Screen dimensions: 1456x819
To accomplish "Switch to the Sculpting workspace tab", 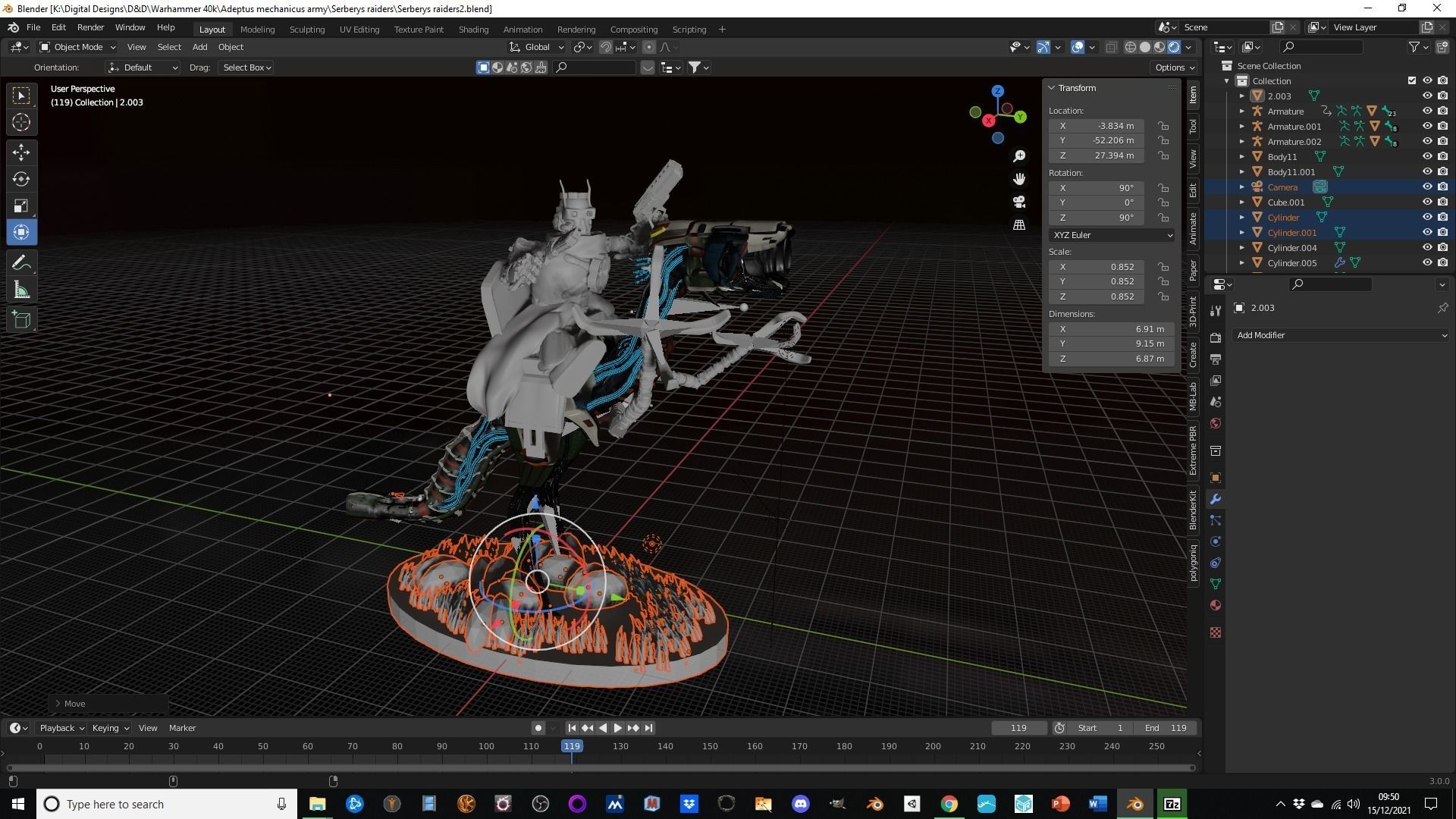I will pyautogui.click(x=307, y=30).
